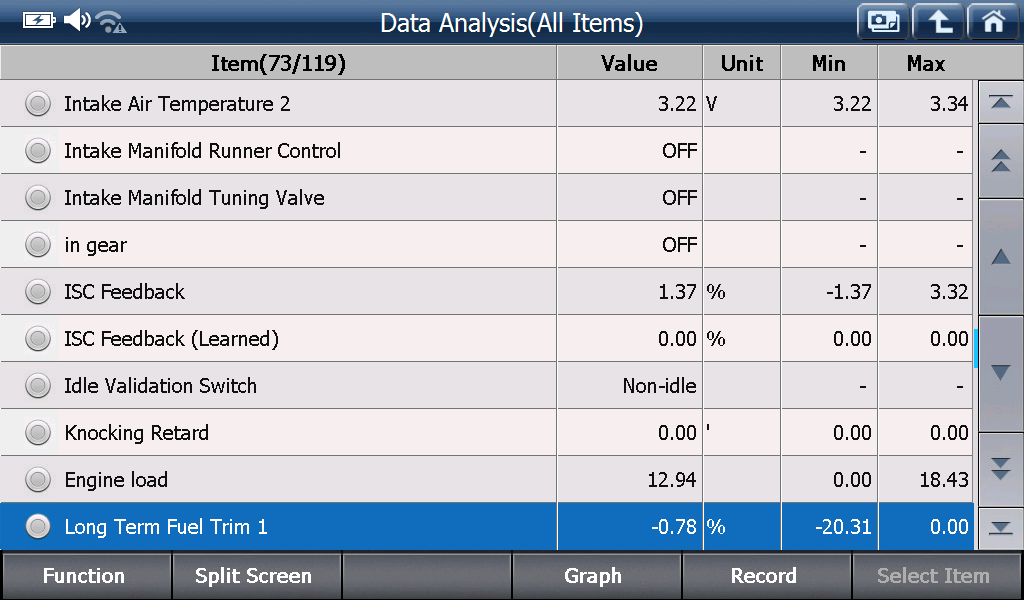Select Intake Air Temperature 2 radio button
The width and height of the screenshot is (1024, 600).
coord(38,104)
